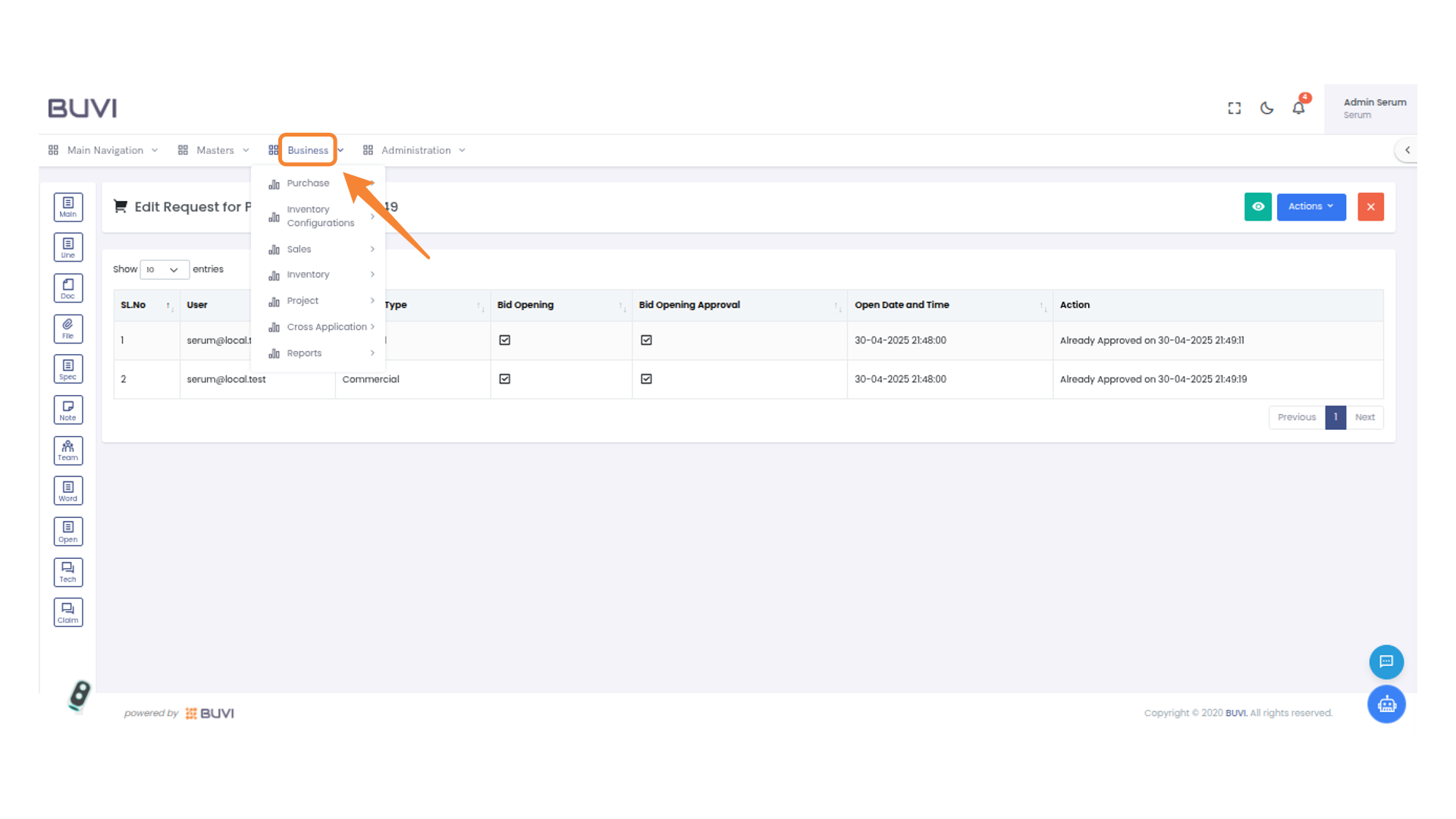
Task: Open the chat bubble at bottom right
Action: 1386,661
